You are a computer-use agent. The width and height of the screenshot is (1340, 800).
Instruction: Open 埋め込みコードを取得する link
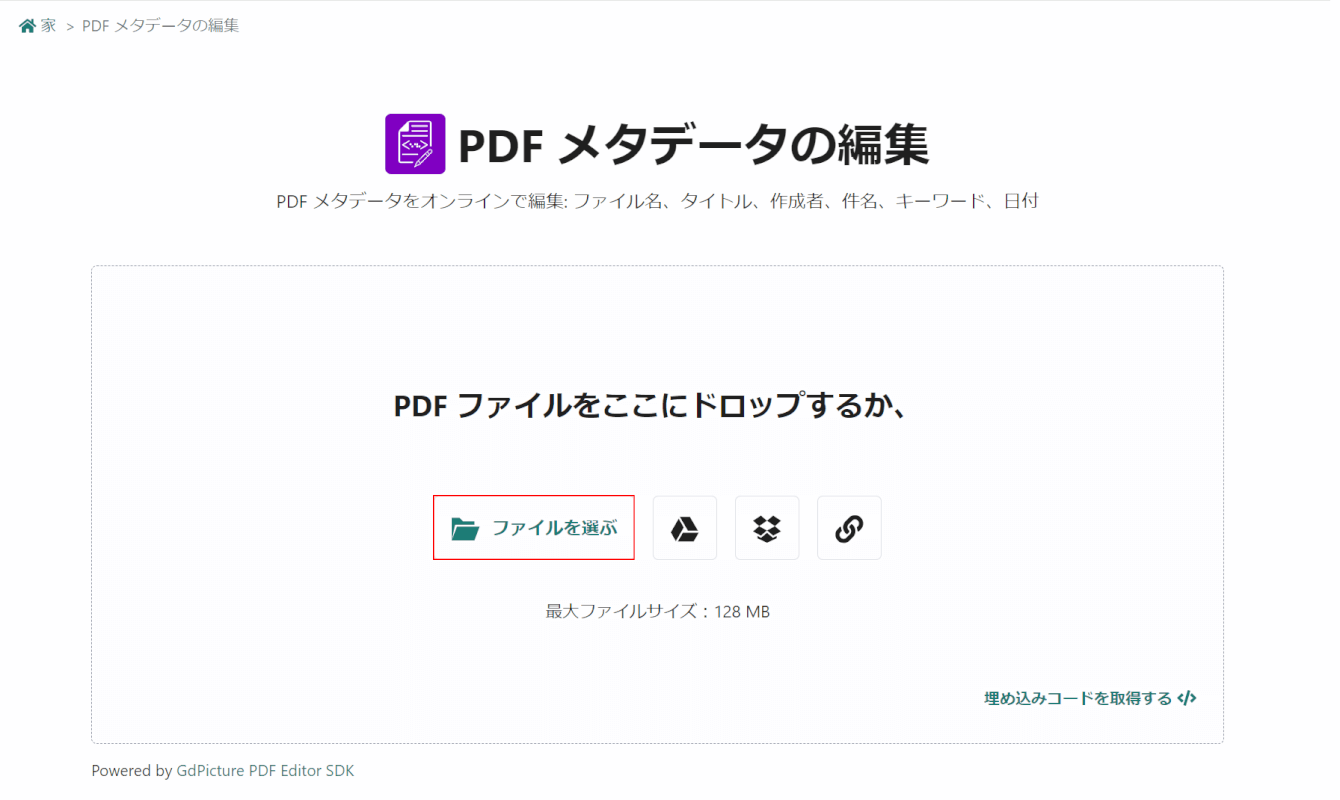(x=1090, y=698)
